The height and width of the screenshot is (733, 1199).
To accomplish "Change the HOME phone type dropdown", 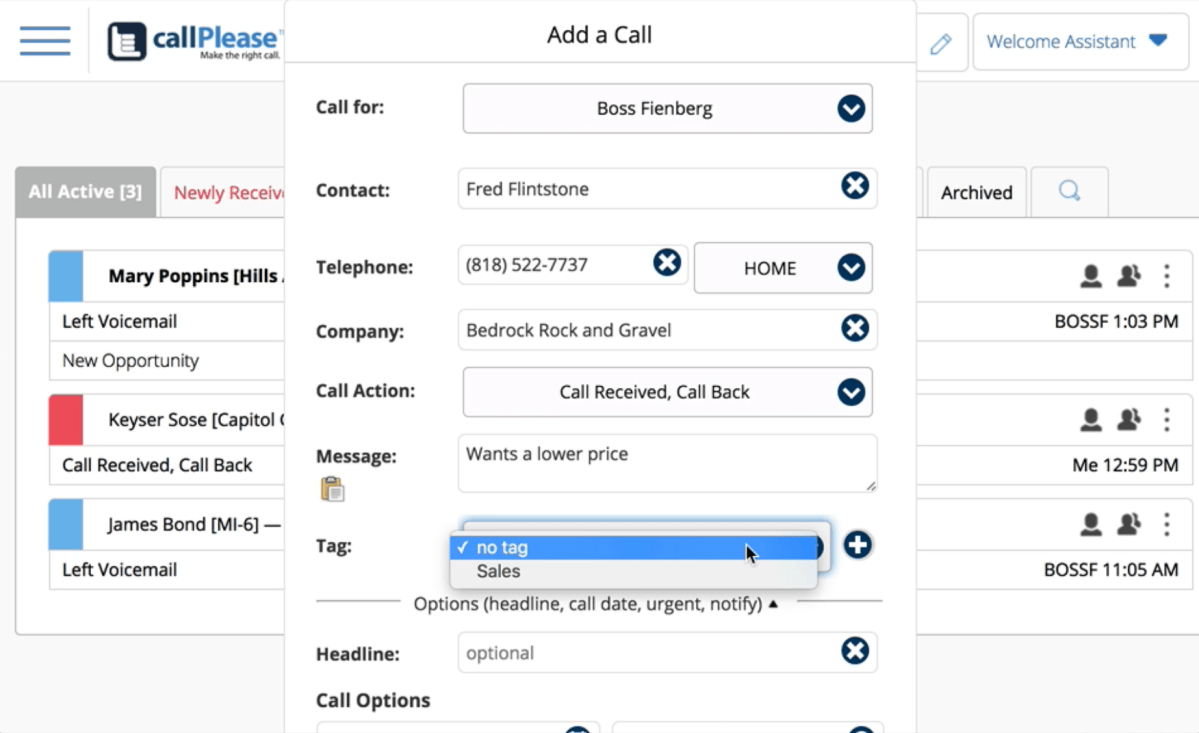I will pos(851,268).
